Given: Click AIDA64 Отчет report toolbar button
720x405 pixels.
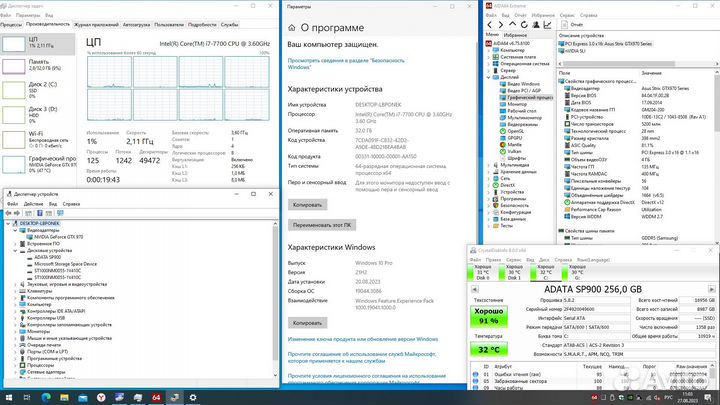Looking at the screenshot, I should pos(573,25).
